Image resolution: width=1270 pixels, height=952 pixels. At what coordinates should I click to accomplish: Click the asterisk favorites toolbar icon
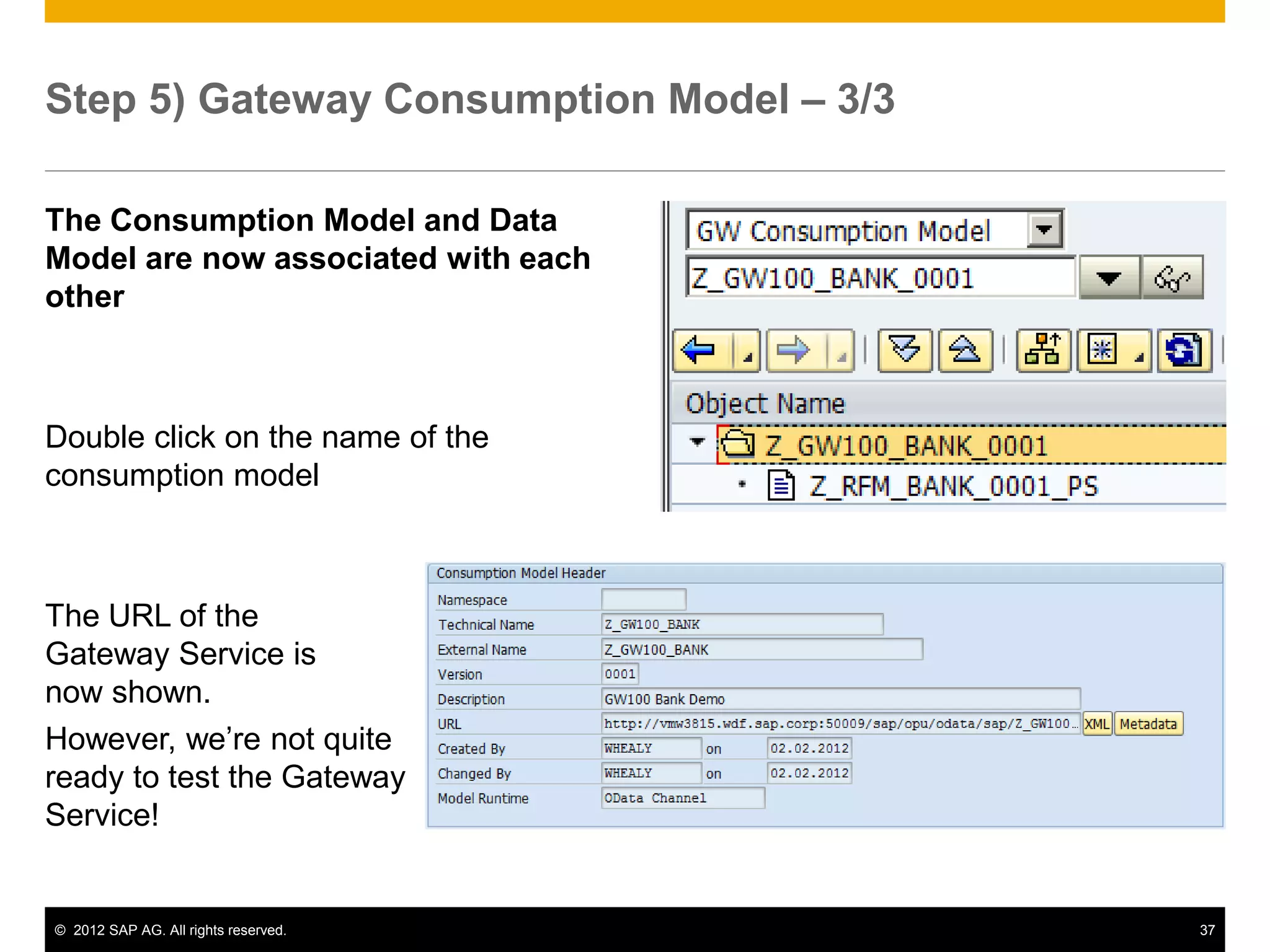(x=1102, y=351)
